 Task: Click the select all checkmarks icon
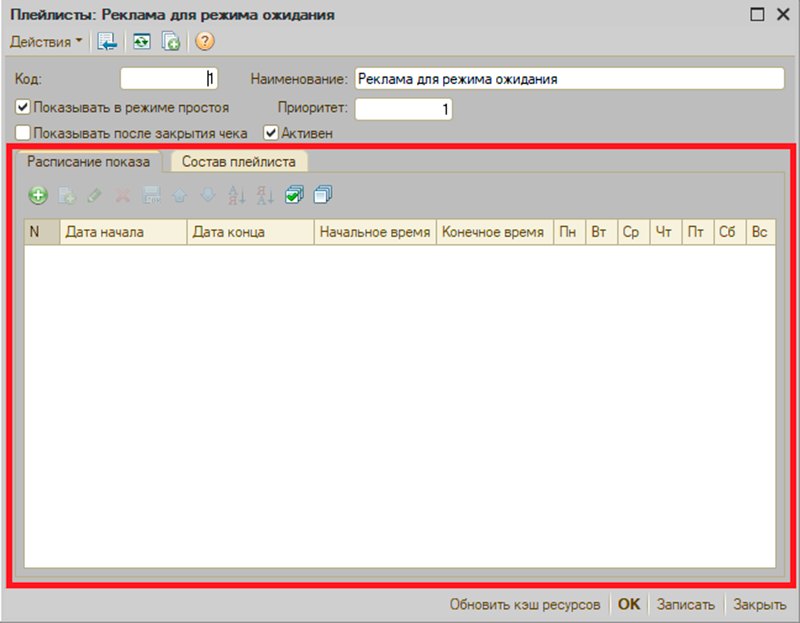click(x=294, y=195)
